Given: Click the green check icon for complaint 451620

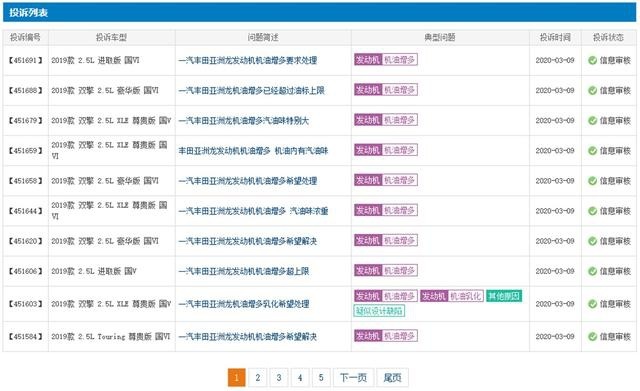Looking at the screenshot, I should tap(592, 241).
